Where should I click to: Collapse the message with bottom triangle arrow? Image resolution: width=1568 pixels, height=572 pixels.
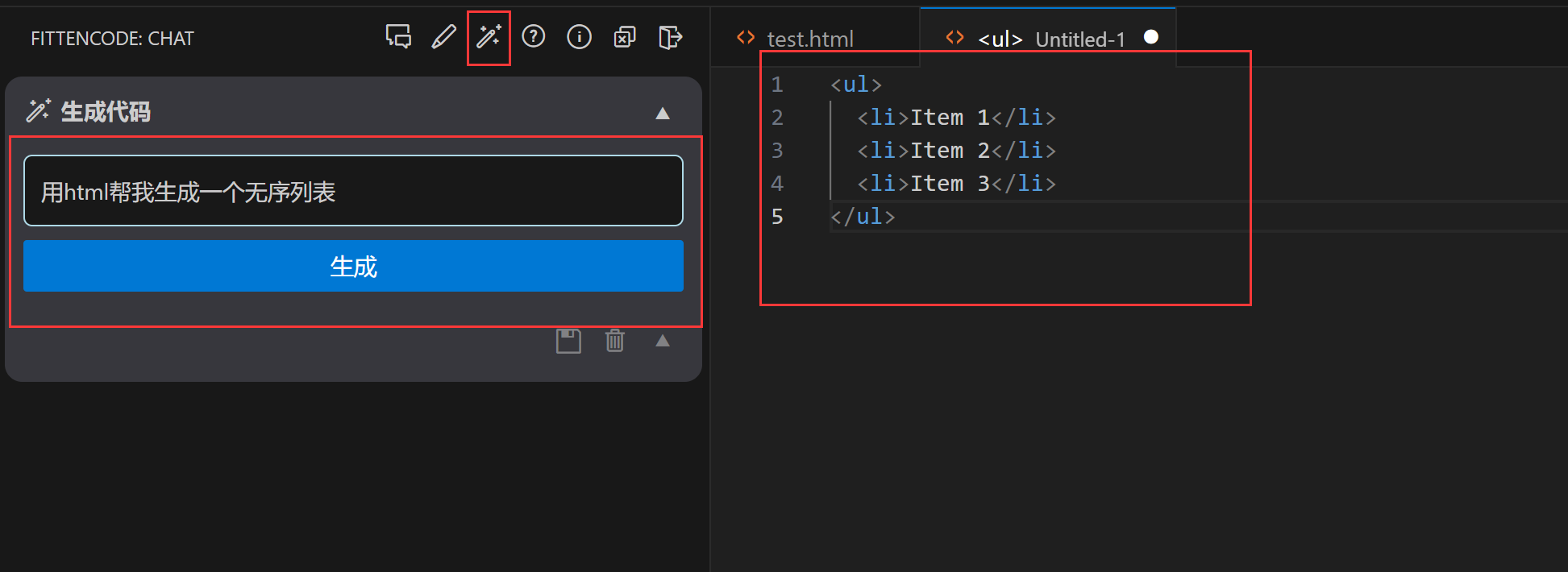(663, 341)
